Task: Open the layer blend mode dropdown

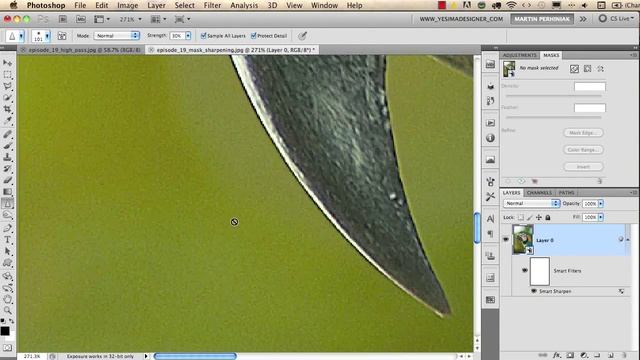Action: (x=531, y=203)
